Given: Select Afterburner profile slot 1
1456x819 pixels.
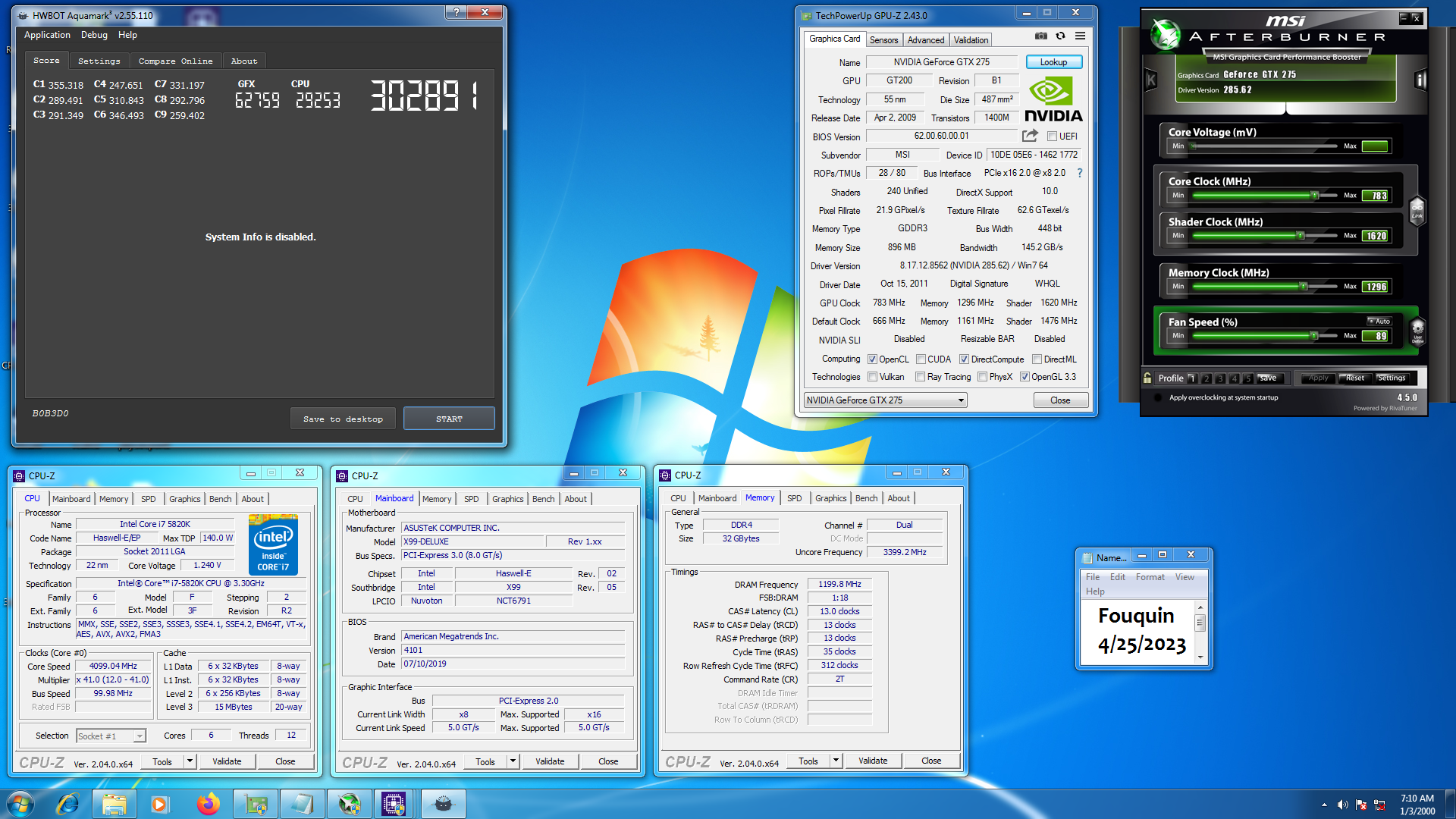Looking at the screenshot, I should tap(1192, 378).
